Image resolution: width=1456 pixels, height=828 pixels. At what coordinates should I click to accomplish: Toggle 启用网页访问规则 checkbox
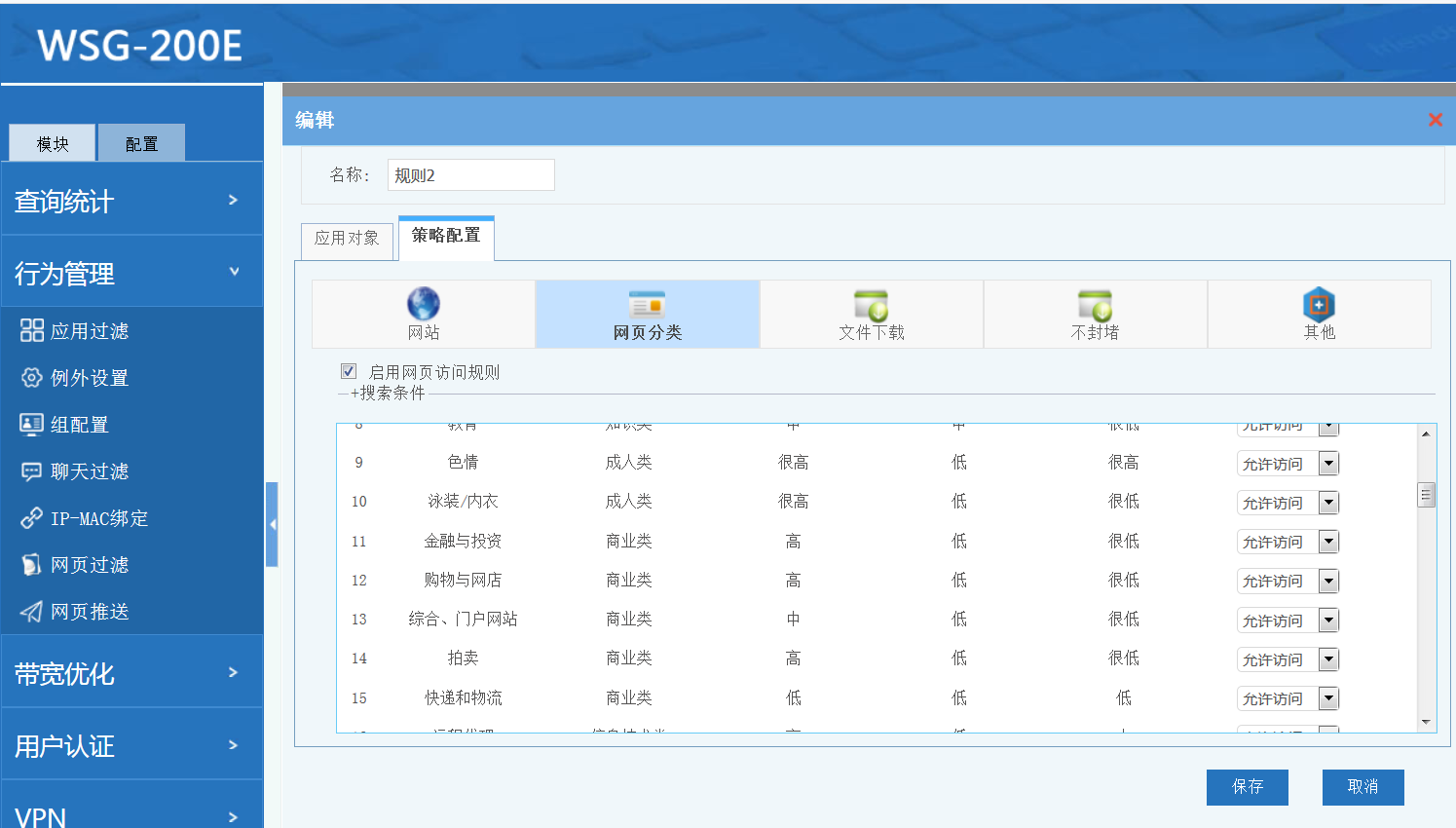[349, 371]
